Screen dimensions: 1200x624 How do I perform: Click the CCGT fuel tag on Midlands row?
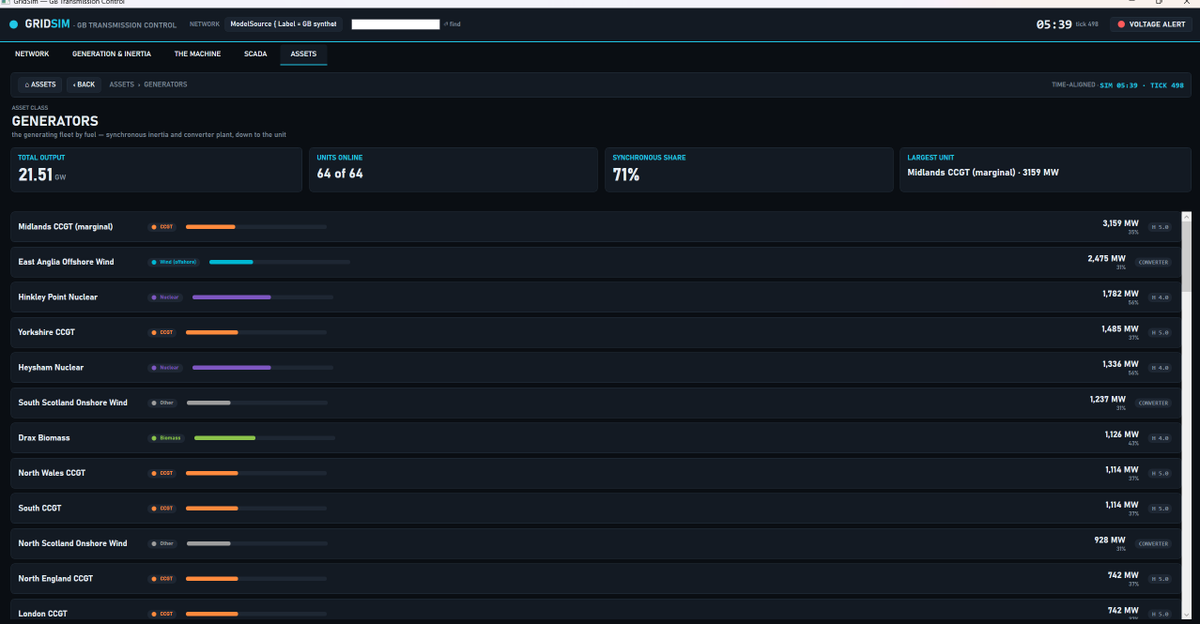pyautogui.click(x=163, y=227)
